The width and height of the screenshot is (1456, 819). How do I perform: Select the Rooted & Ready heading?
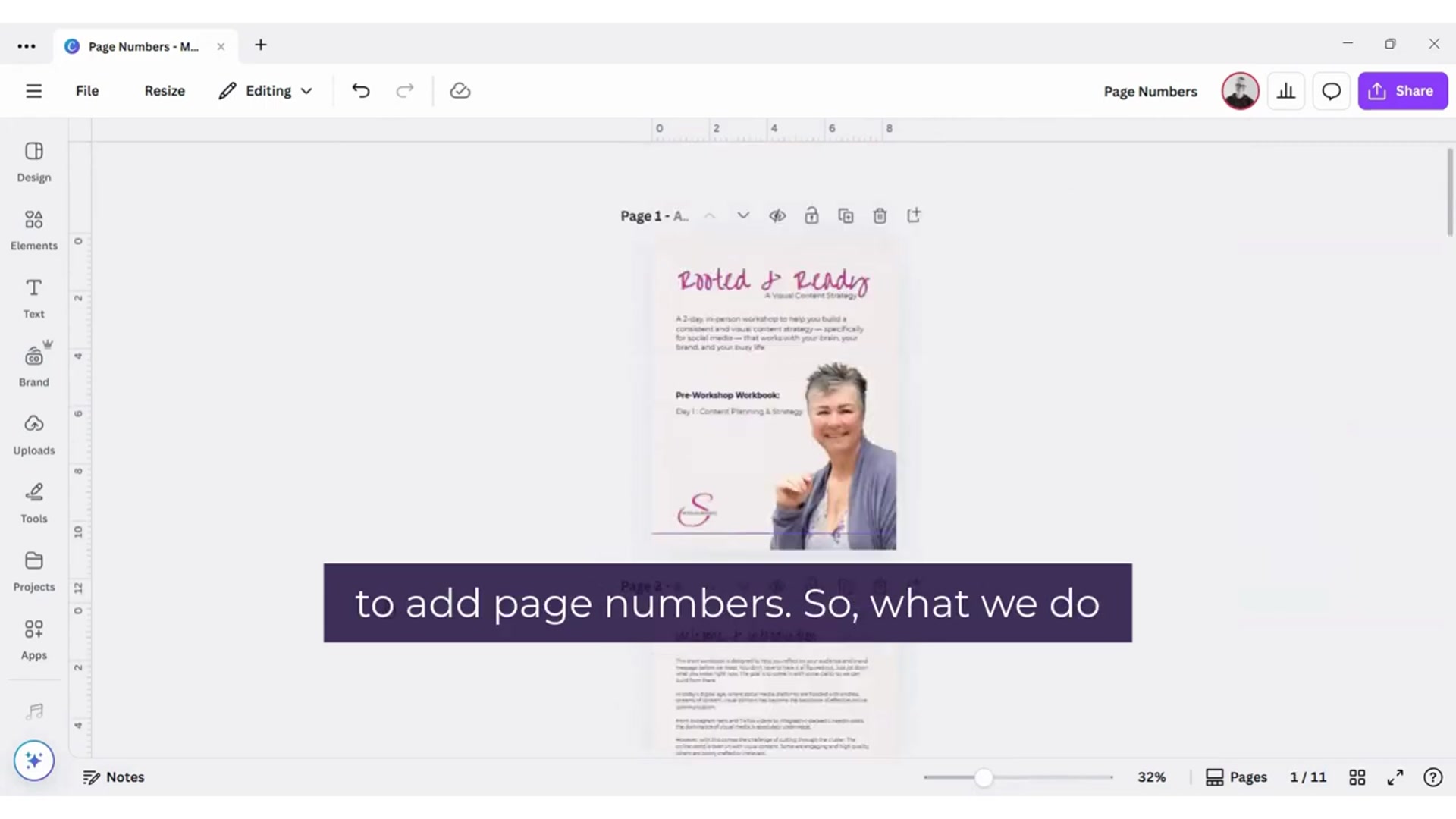773,281
